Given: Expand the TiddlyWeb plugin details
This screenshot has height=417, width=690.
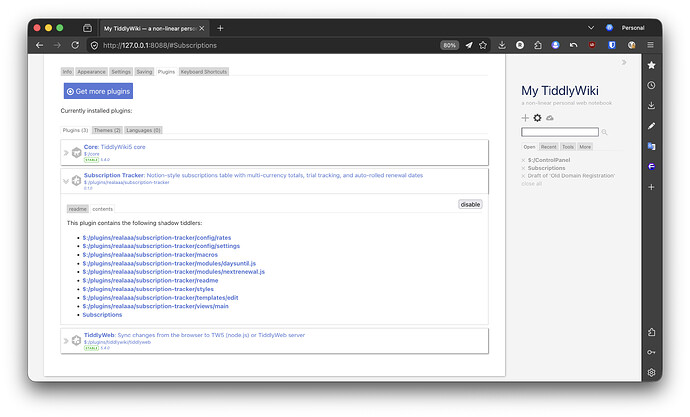Looking at the screenshot, I should click(66, 340).
